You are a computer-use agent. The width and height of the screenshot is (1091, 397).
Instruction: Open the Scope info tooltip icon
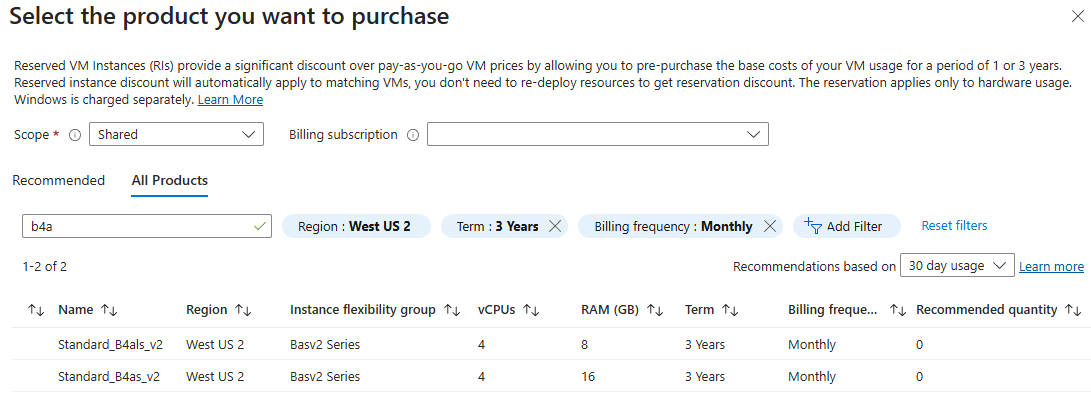76,135
